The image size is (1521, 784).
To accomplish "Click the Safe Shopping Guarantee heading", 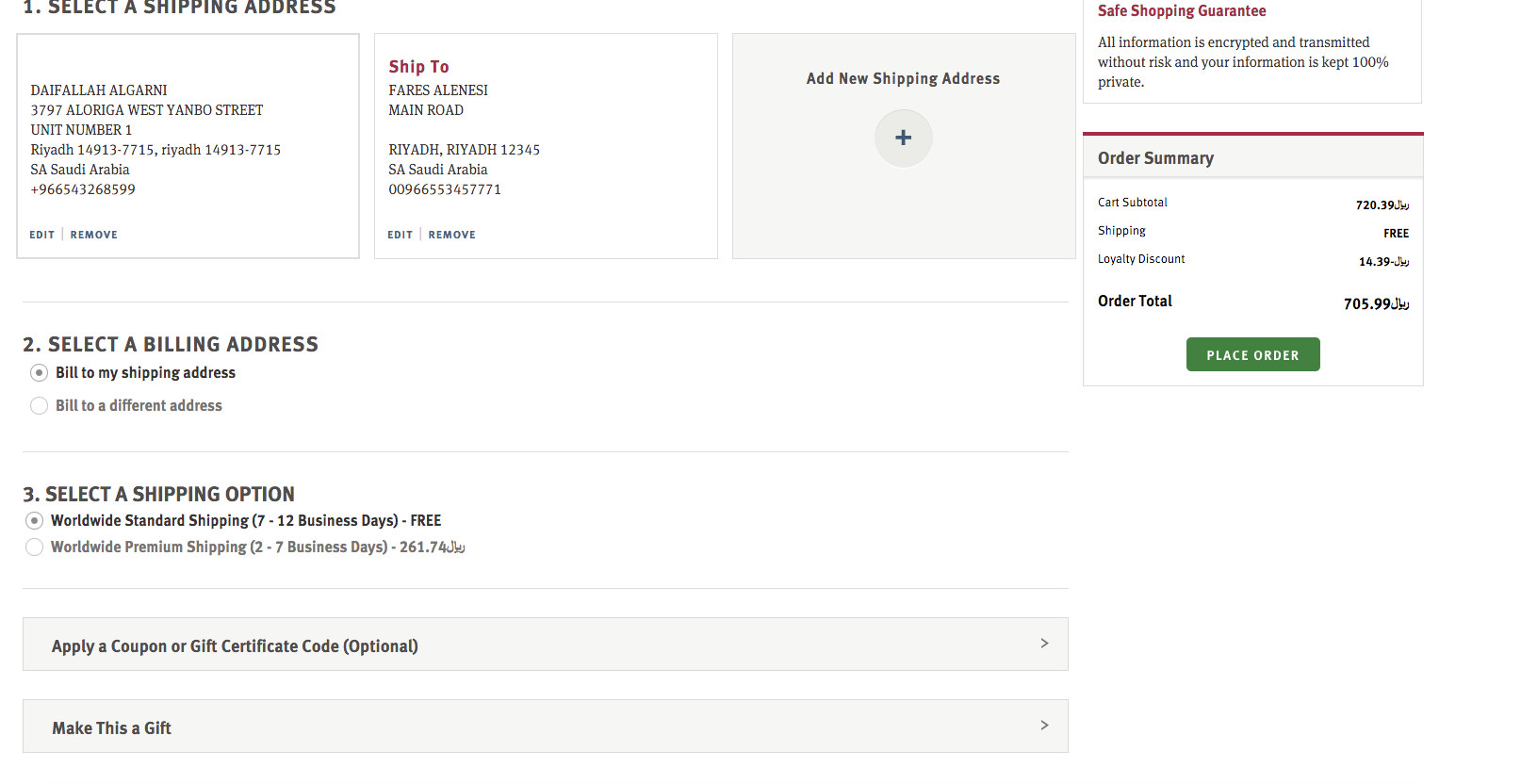I will pyautogui.click(x=1182, y=11).
